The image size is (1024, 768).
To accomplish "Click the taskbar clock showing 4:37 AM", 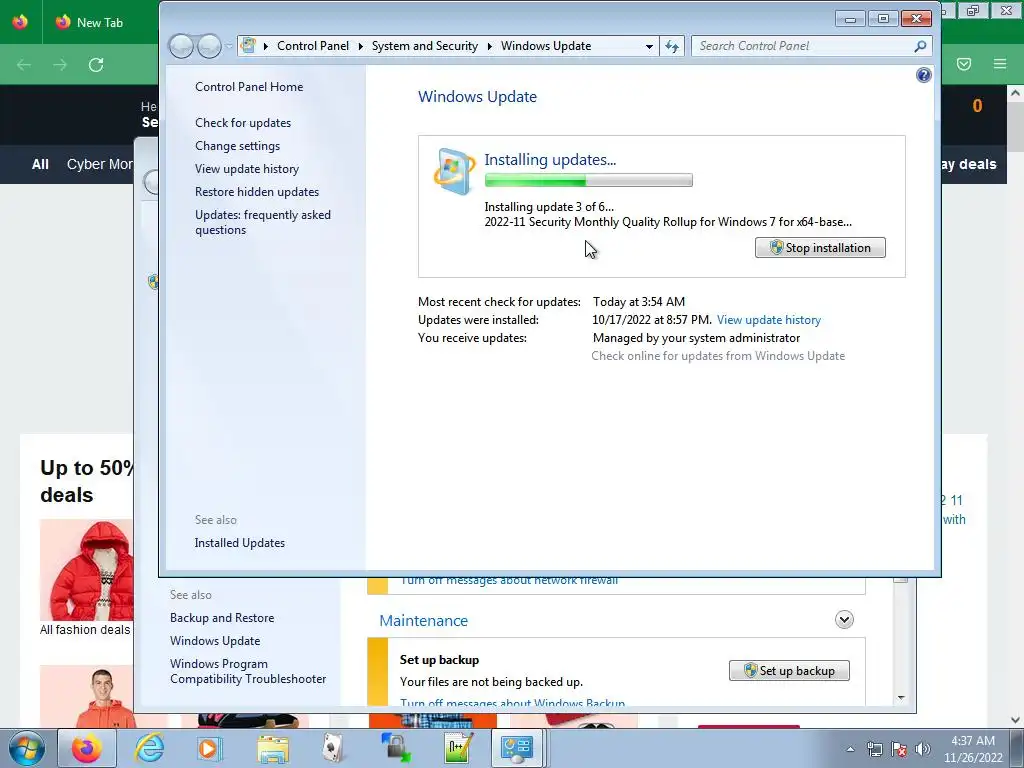I will click(973, 749).
